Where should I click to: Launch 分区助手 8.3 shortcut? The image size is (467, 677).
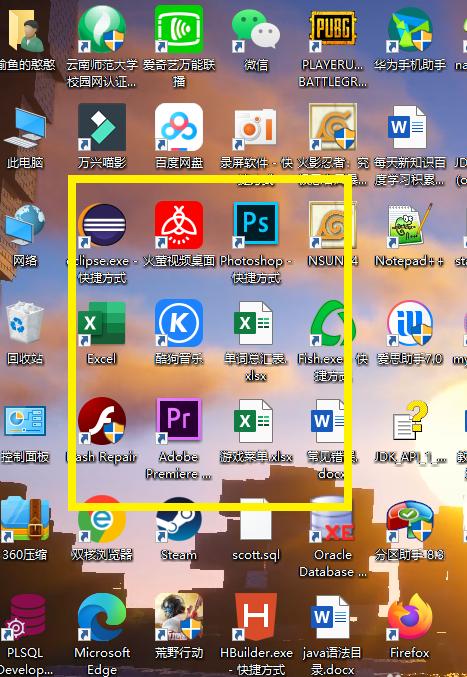(x=410, y=519)
